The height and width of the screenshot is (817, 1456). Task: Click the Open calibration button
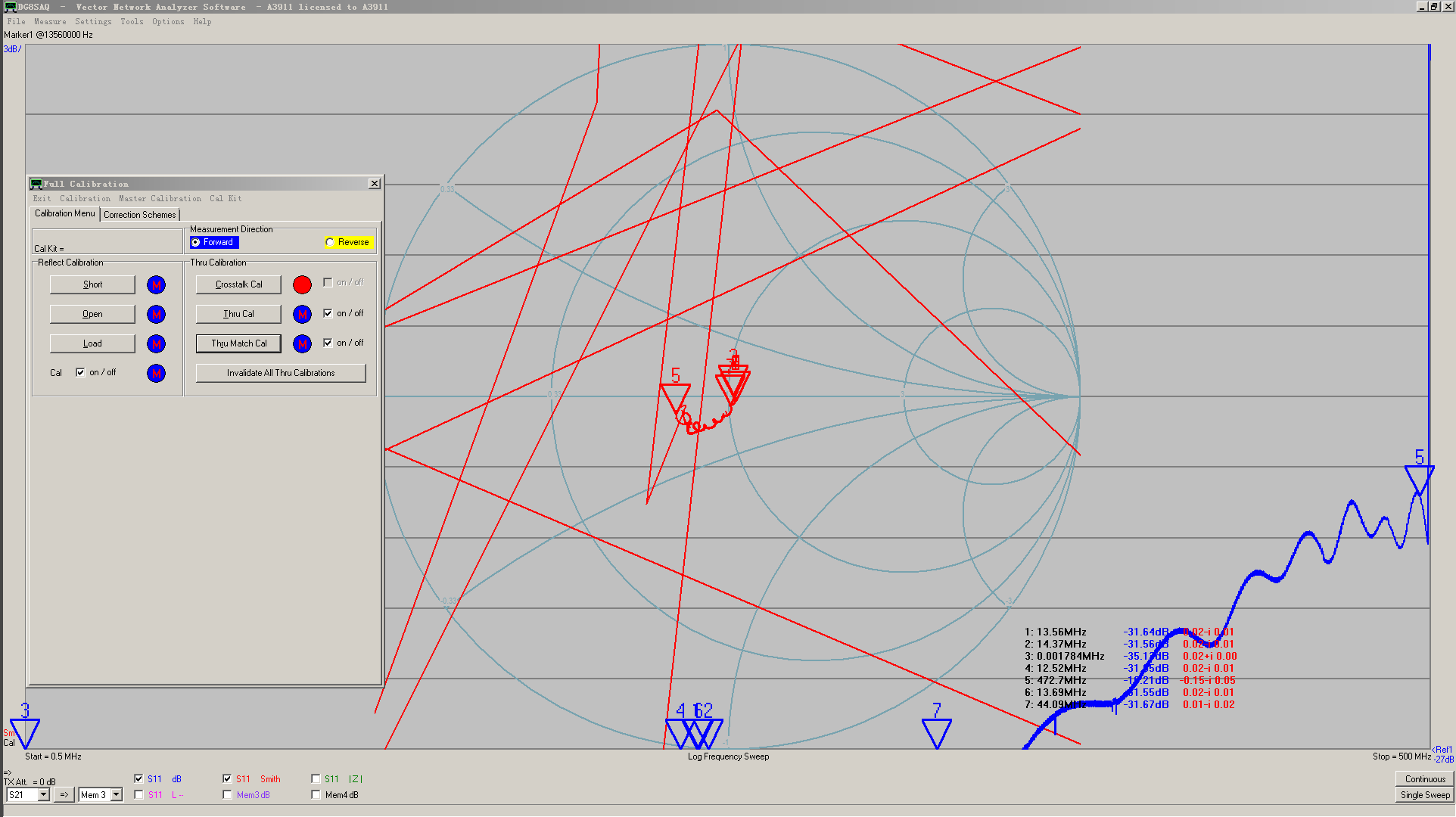click(x=92, y=314)
